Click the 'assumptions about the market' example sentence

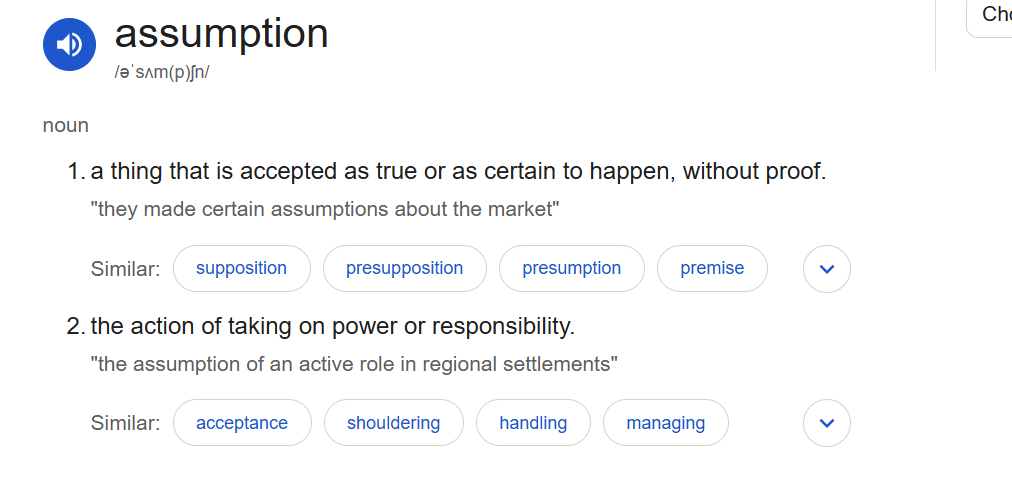pos(325,209)
